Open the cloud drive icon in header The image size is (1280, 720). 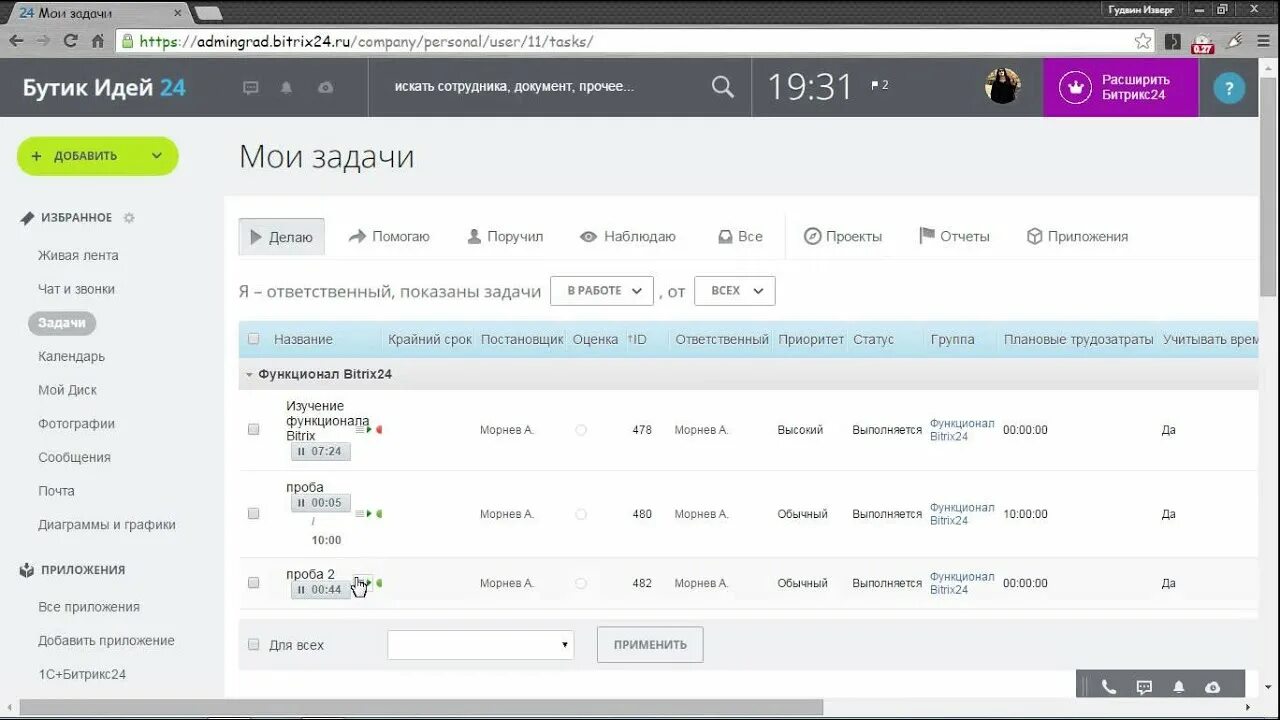click(325, 88)
